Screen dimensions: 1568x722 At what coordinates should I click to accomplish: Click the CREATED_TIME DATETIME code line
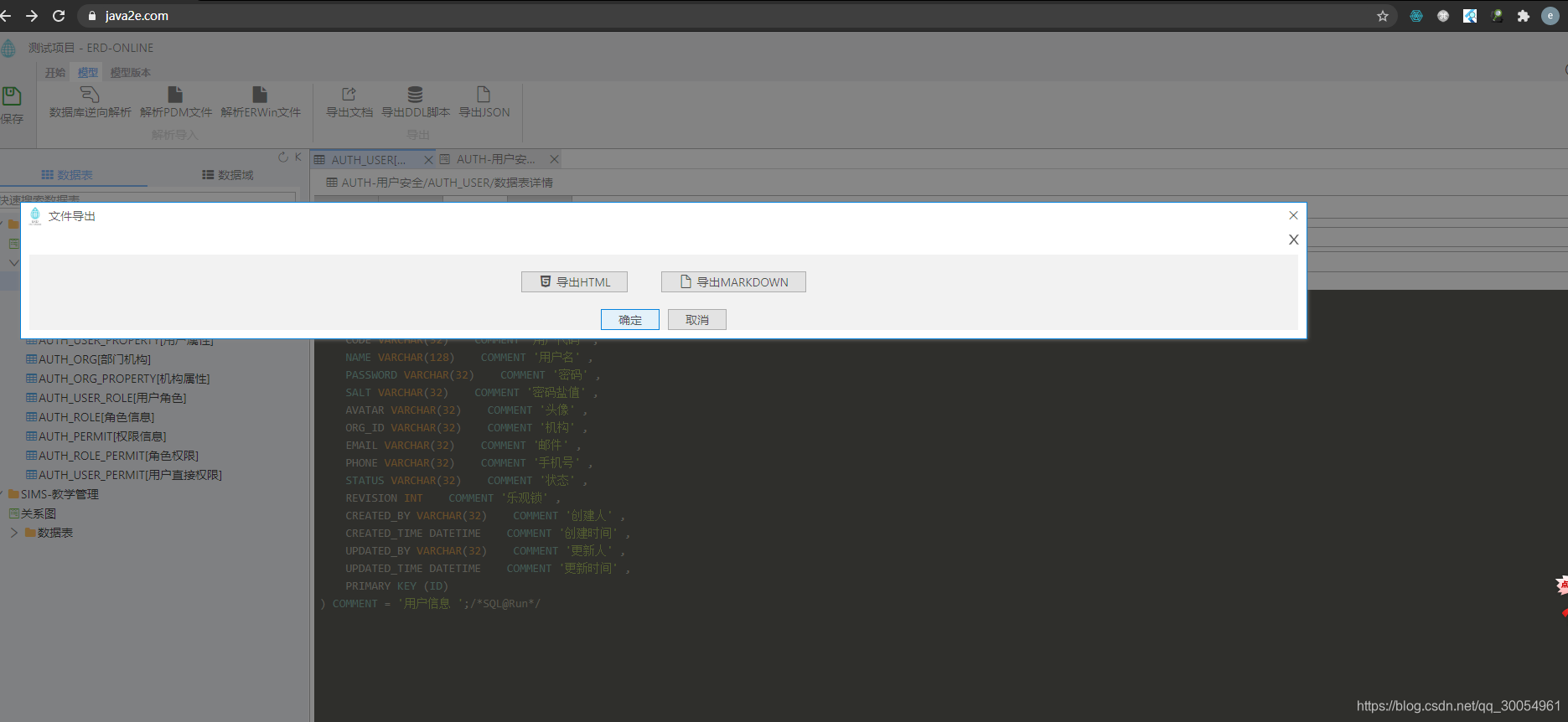click(x=412, y=534)
